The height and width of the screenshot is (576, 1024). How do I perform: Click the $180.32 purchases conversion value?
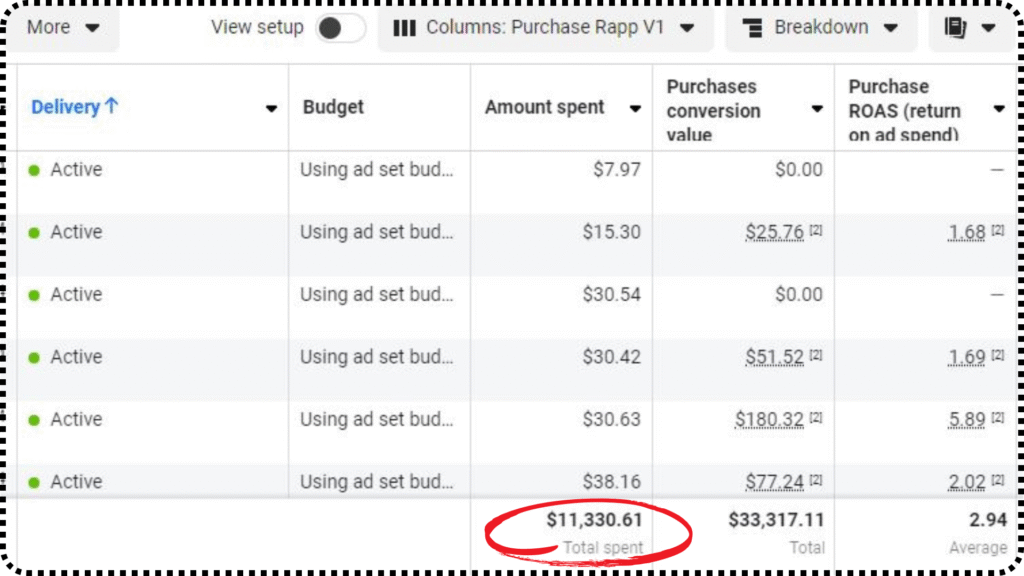769,419
